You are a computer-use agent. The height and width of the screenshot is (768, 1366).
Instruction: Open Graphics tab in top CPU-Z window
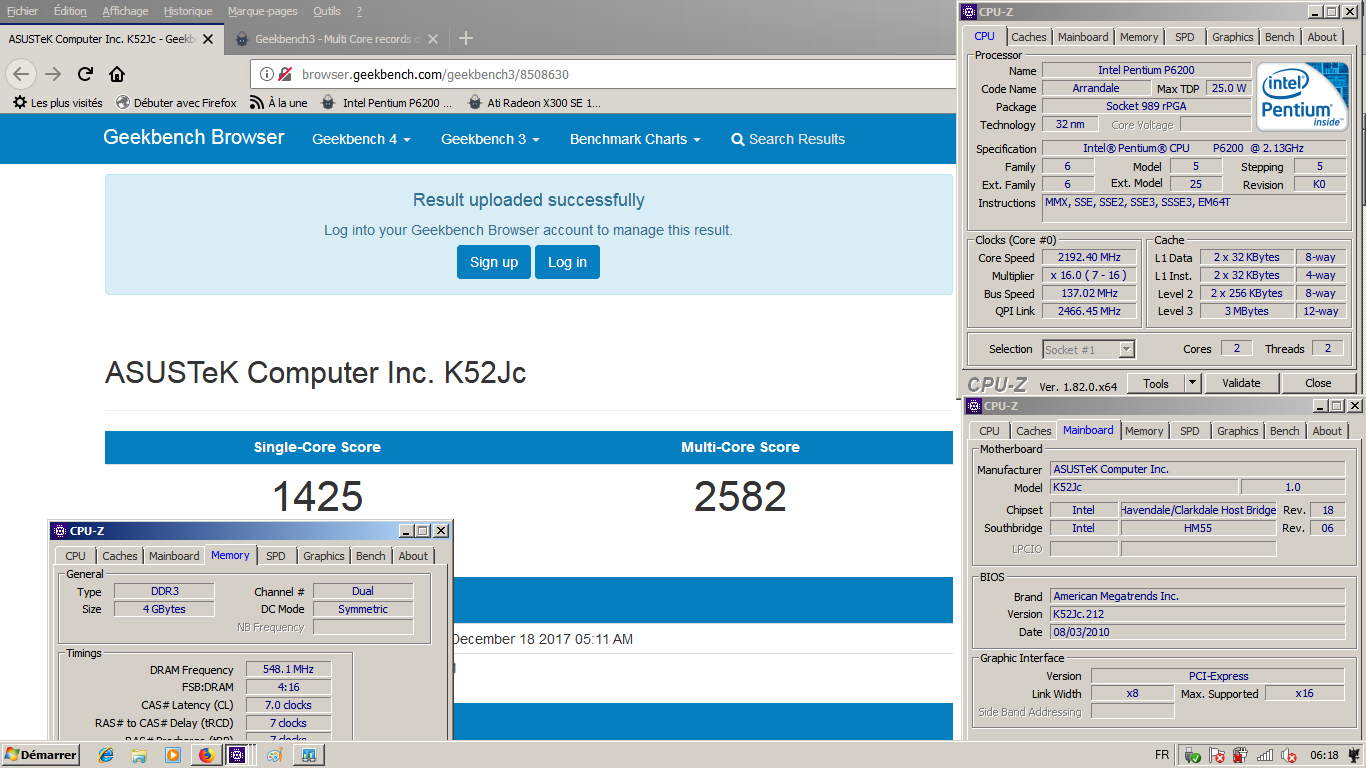(1232, 37)
